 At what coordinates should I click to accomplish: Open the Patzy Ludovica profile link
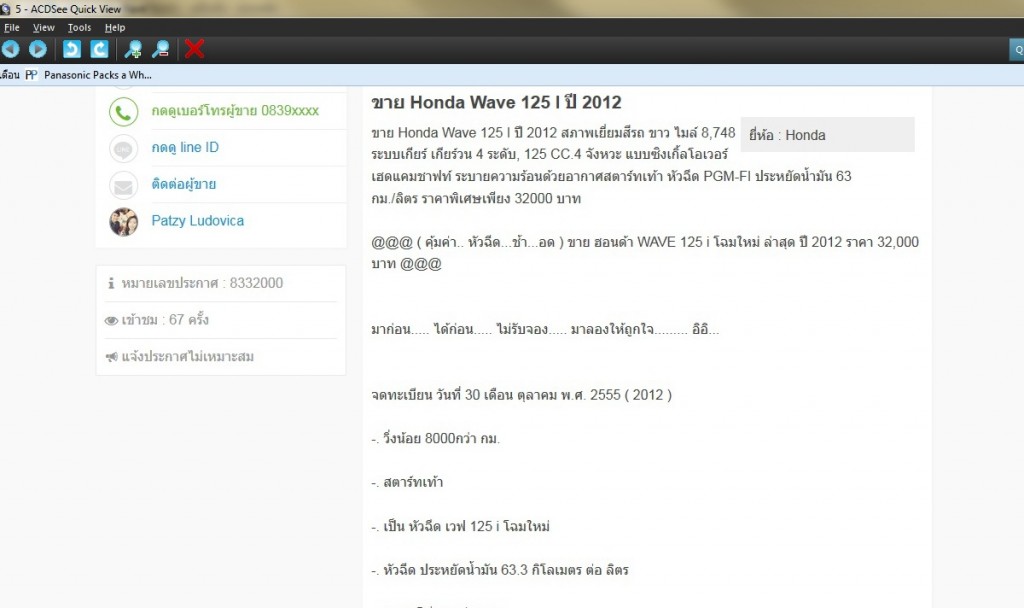coord(197,221)
